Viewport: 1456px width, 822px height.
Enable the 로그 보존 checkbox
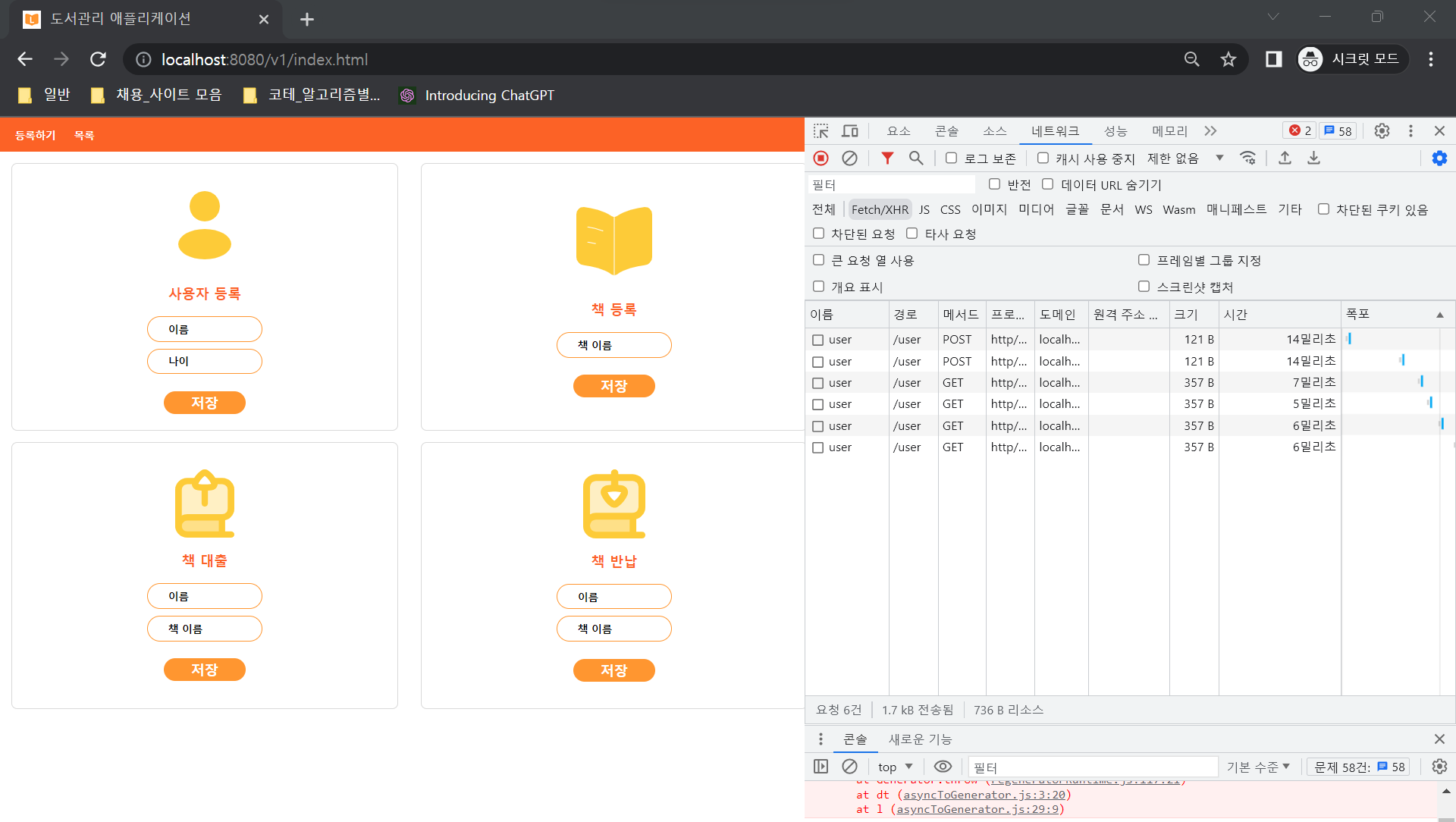(x=951, y=158)
